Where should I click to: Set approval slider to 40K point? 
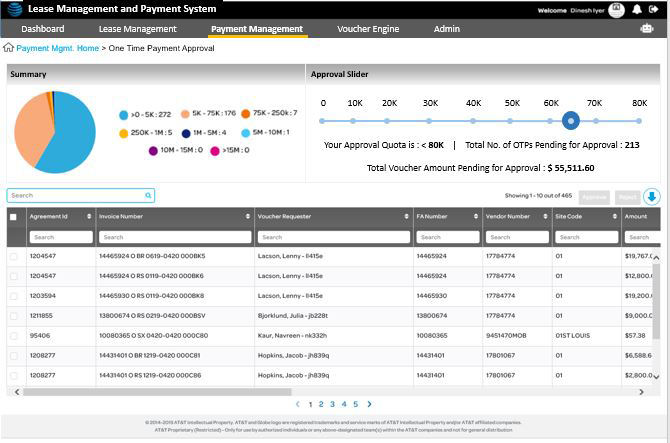point(473,121)
